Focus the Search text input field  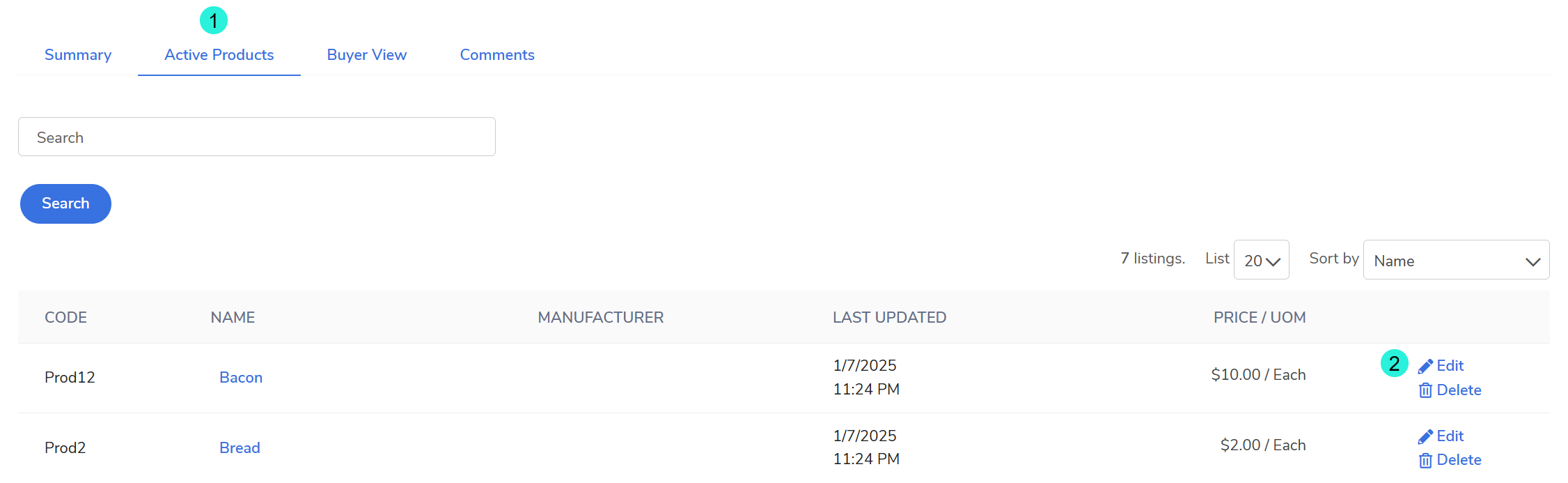point(256,137)
